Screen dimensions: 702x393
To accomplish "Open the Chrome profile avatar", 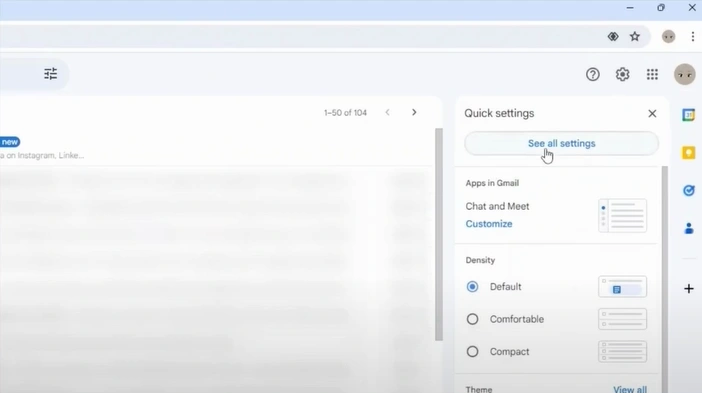I will click(668, 37).
